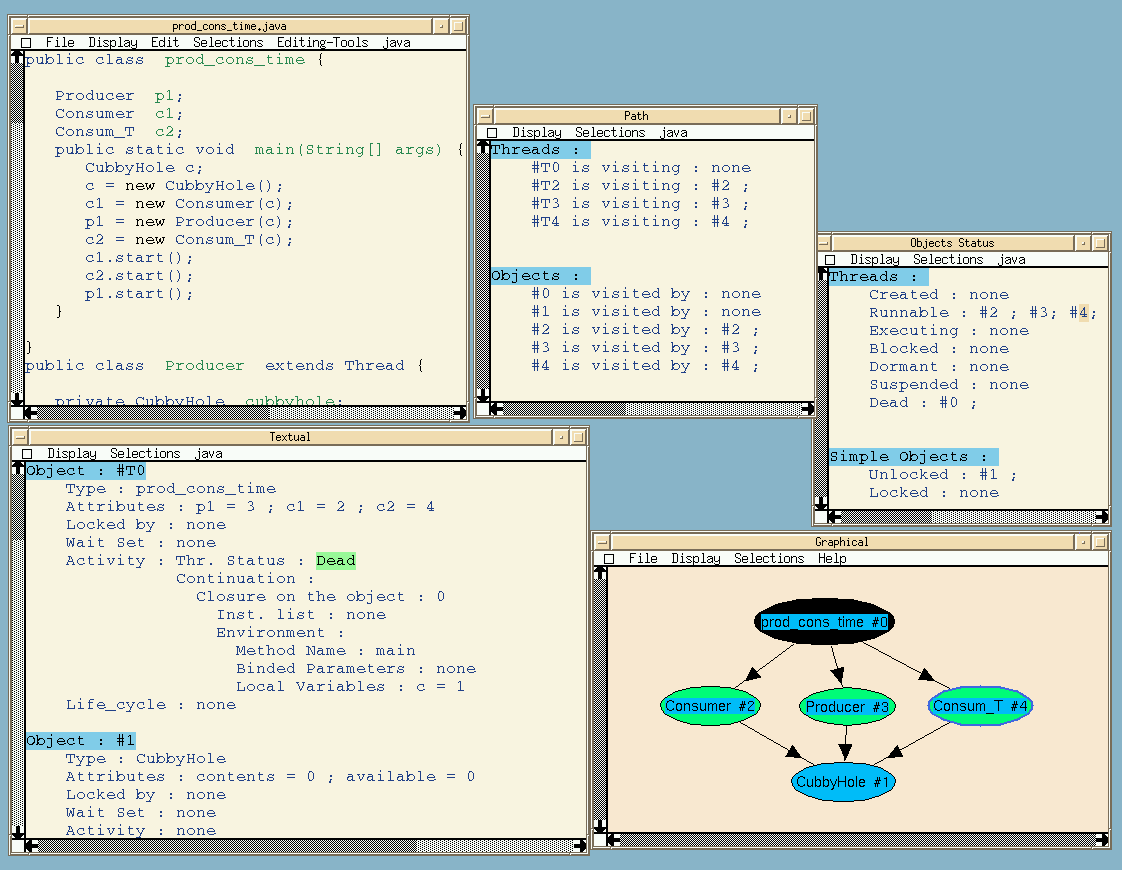
Task: Open Display menu in prod_cons_time.java window
Action: click(x=112, y=42)
